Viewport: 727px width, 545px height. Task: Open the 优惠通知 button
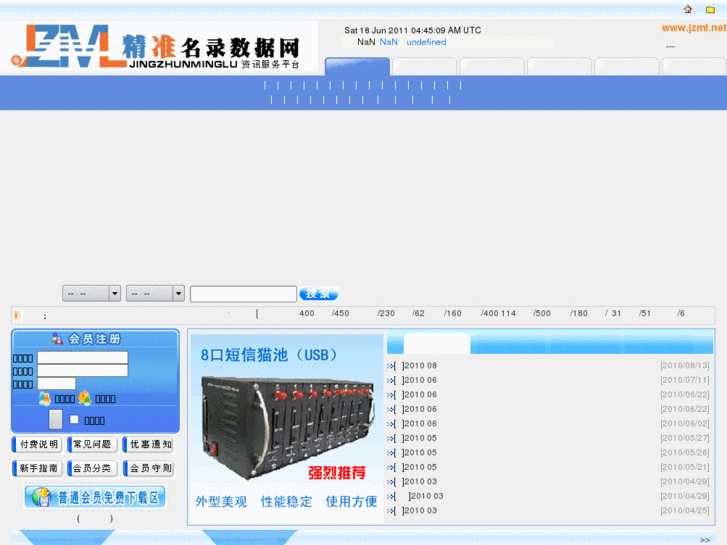148,444
